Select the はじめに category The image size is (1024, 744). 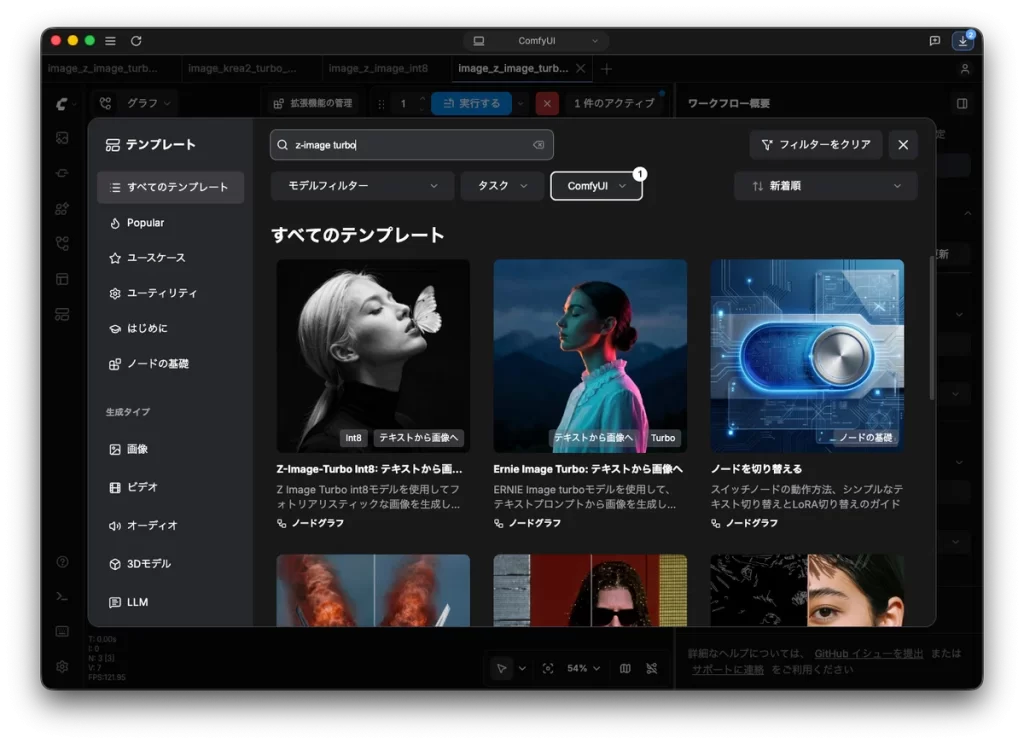click(170, 329)
